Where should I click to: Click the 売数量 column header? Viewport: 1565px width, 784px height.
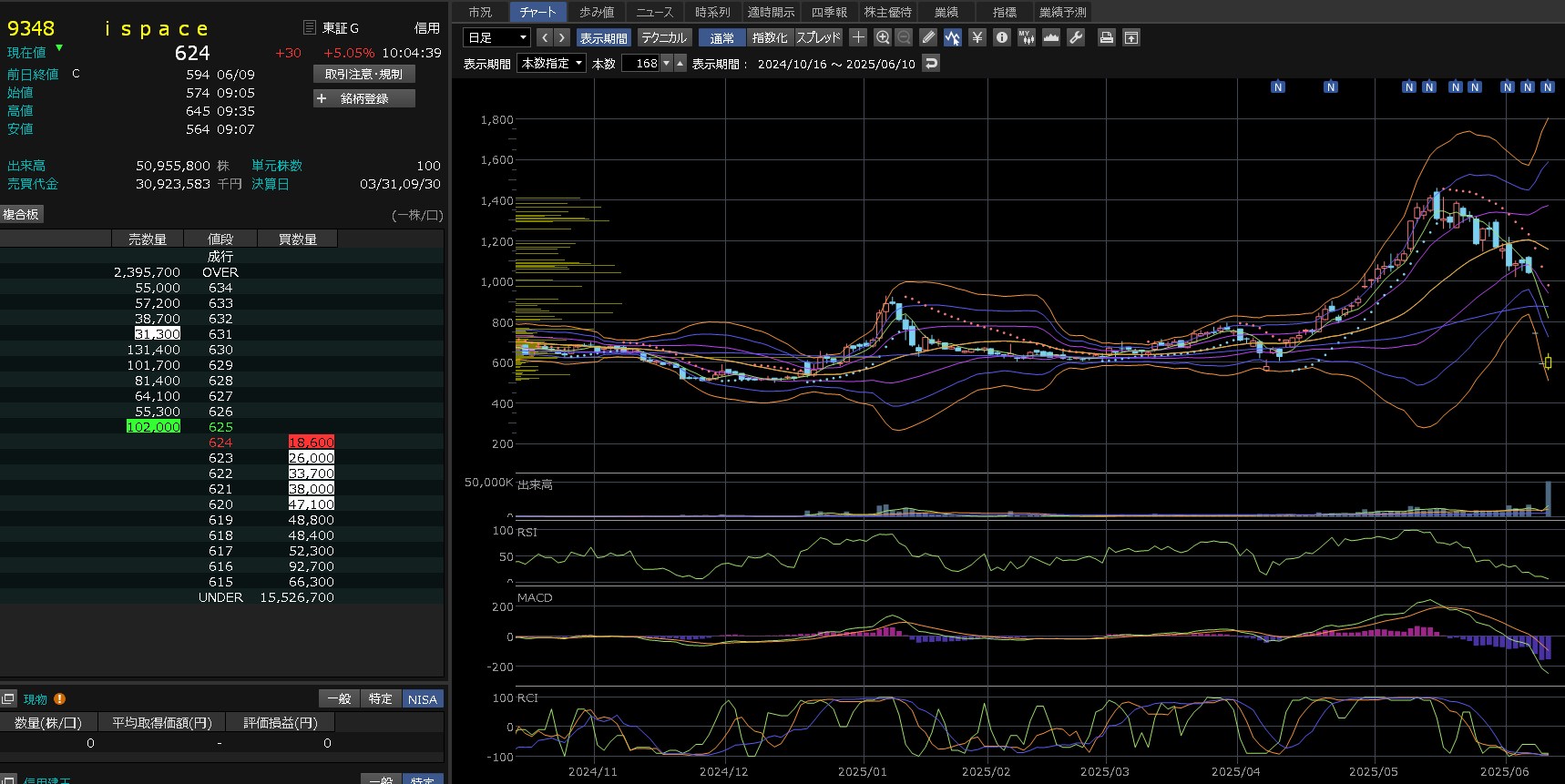tap(148, 239)
